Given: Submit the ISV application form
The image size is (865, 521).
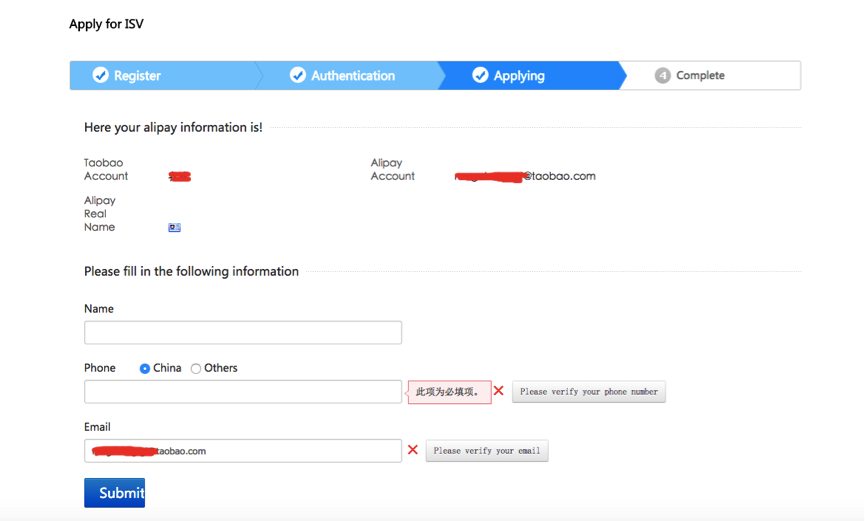Looking at the screenshot, I should 115,493.
